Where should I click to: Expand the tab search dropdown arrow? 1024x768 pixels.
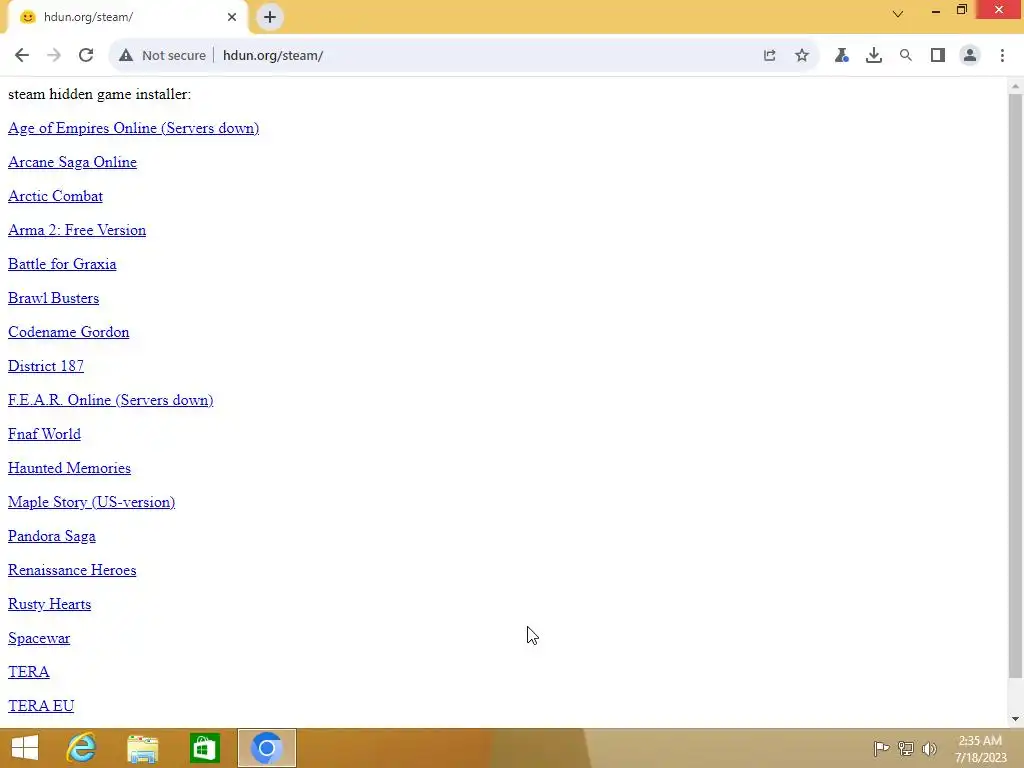[898, 13]
